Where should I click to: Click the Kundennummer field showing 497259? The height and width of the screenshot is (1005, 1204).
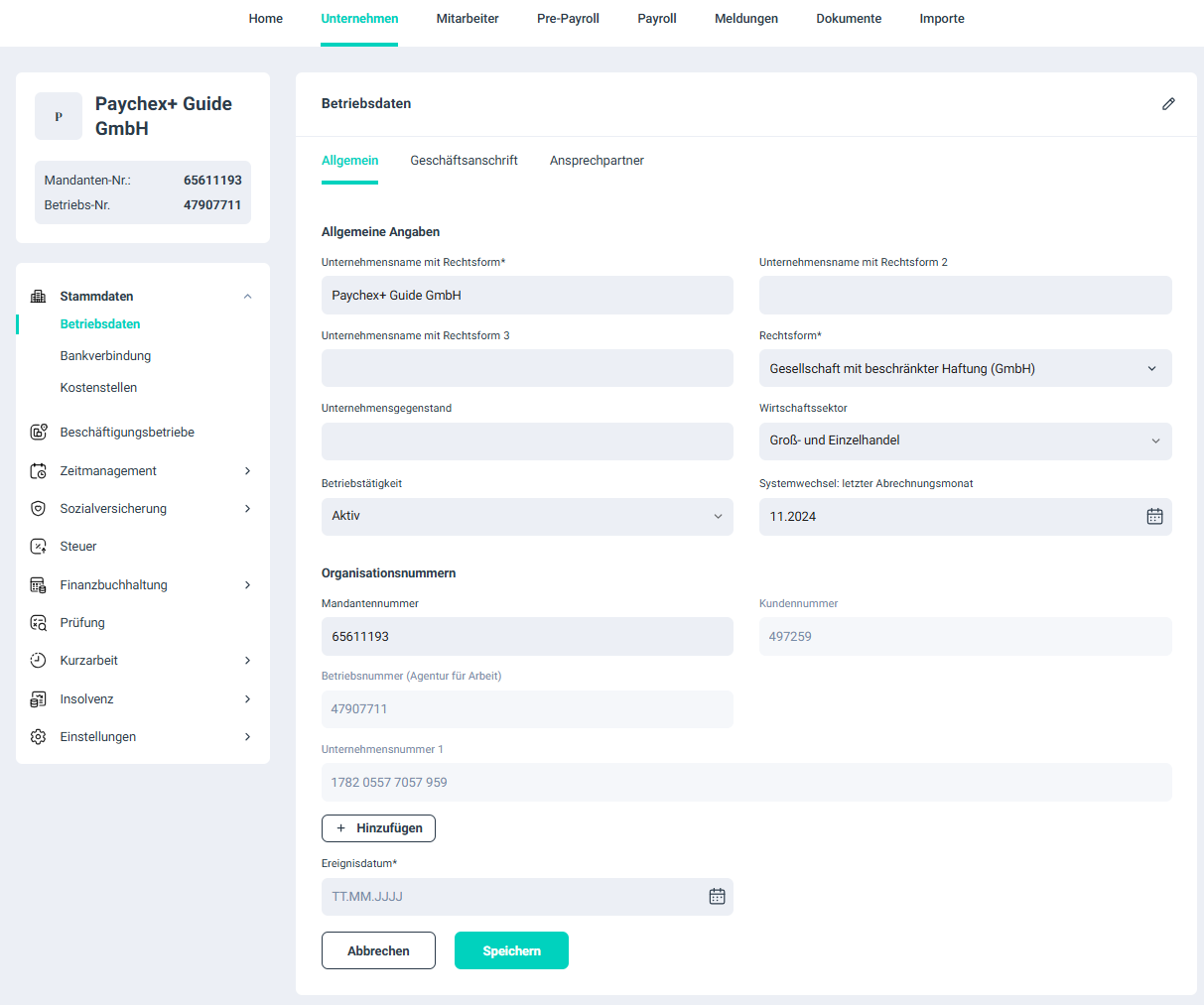click(x=965, y=637)
